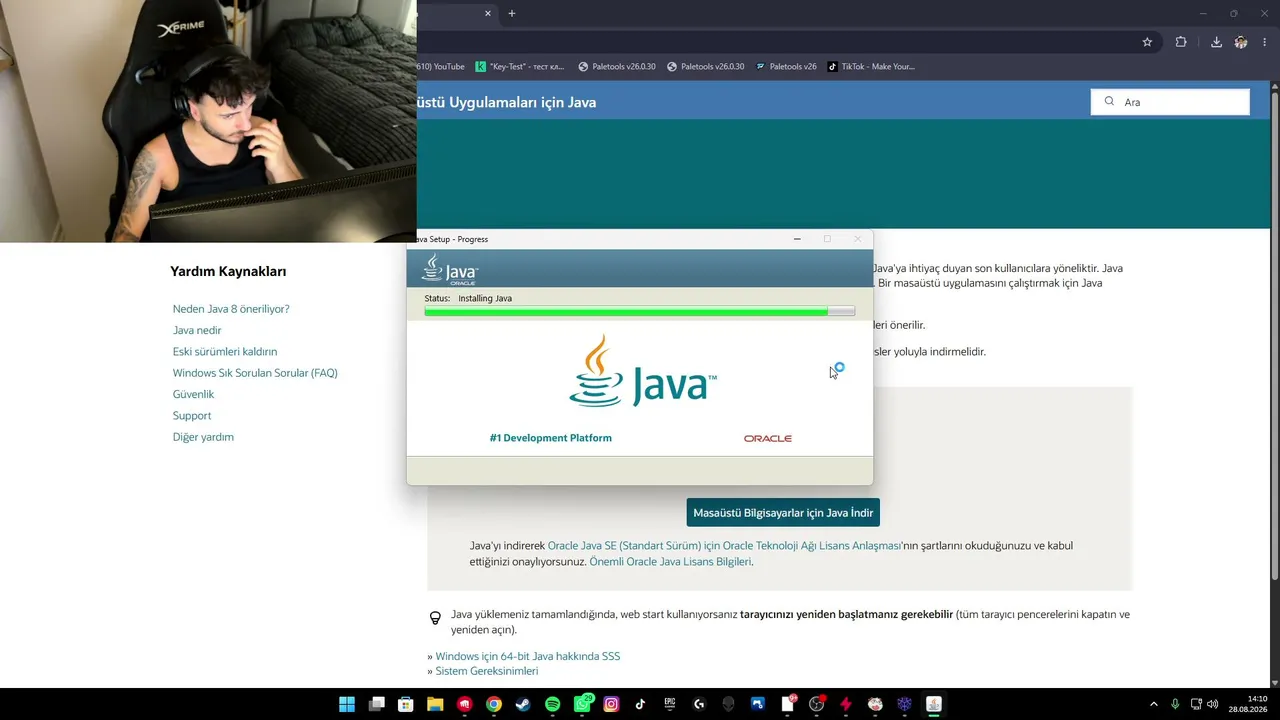Open Alienware app from the taskbar
This screenshot has height=720, width=1280.
[x=728, y=704]
